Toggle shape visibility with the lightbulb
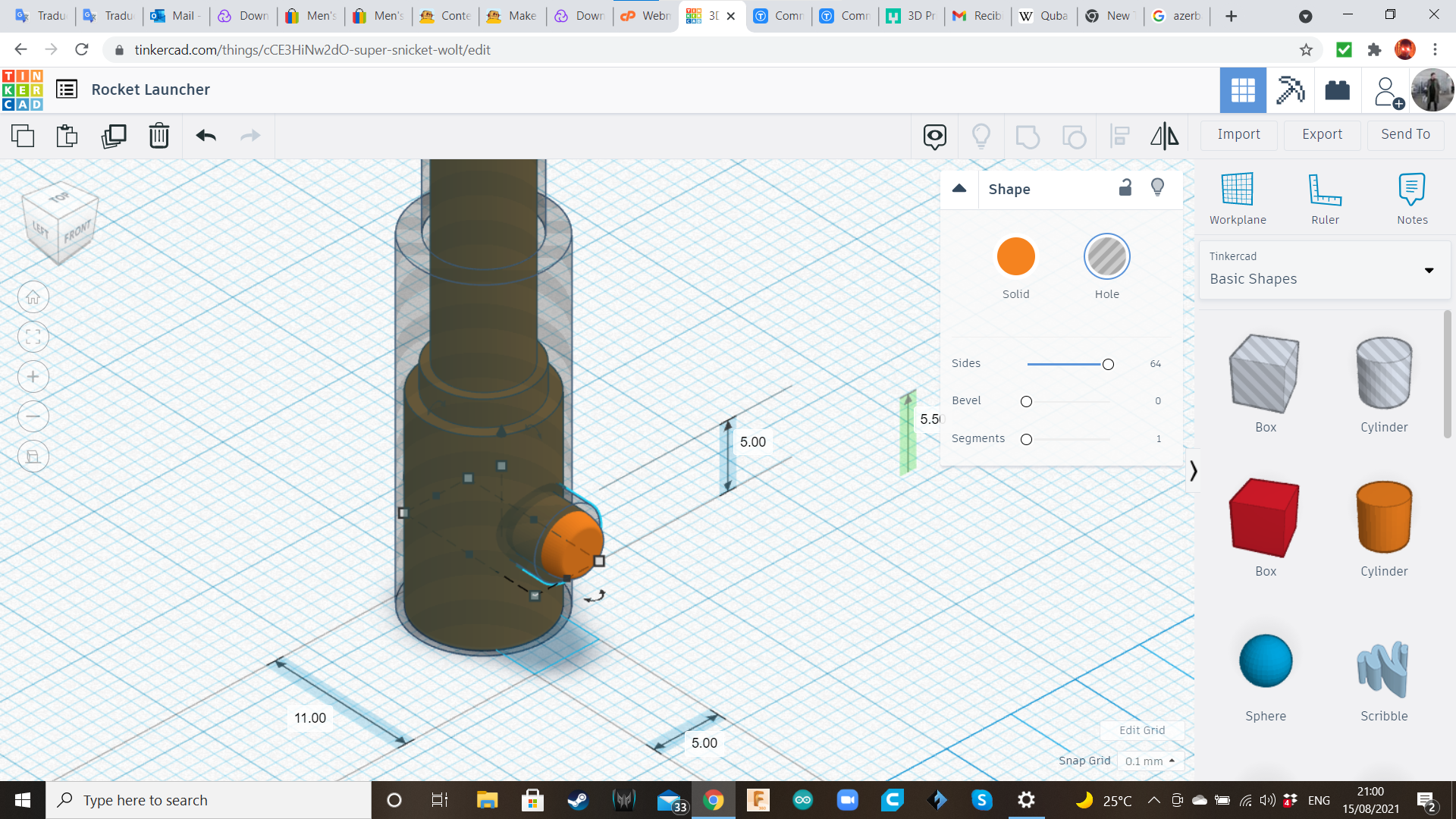This screenshot has width=1456, height=819. tap(1157, 187)
